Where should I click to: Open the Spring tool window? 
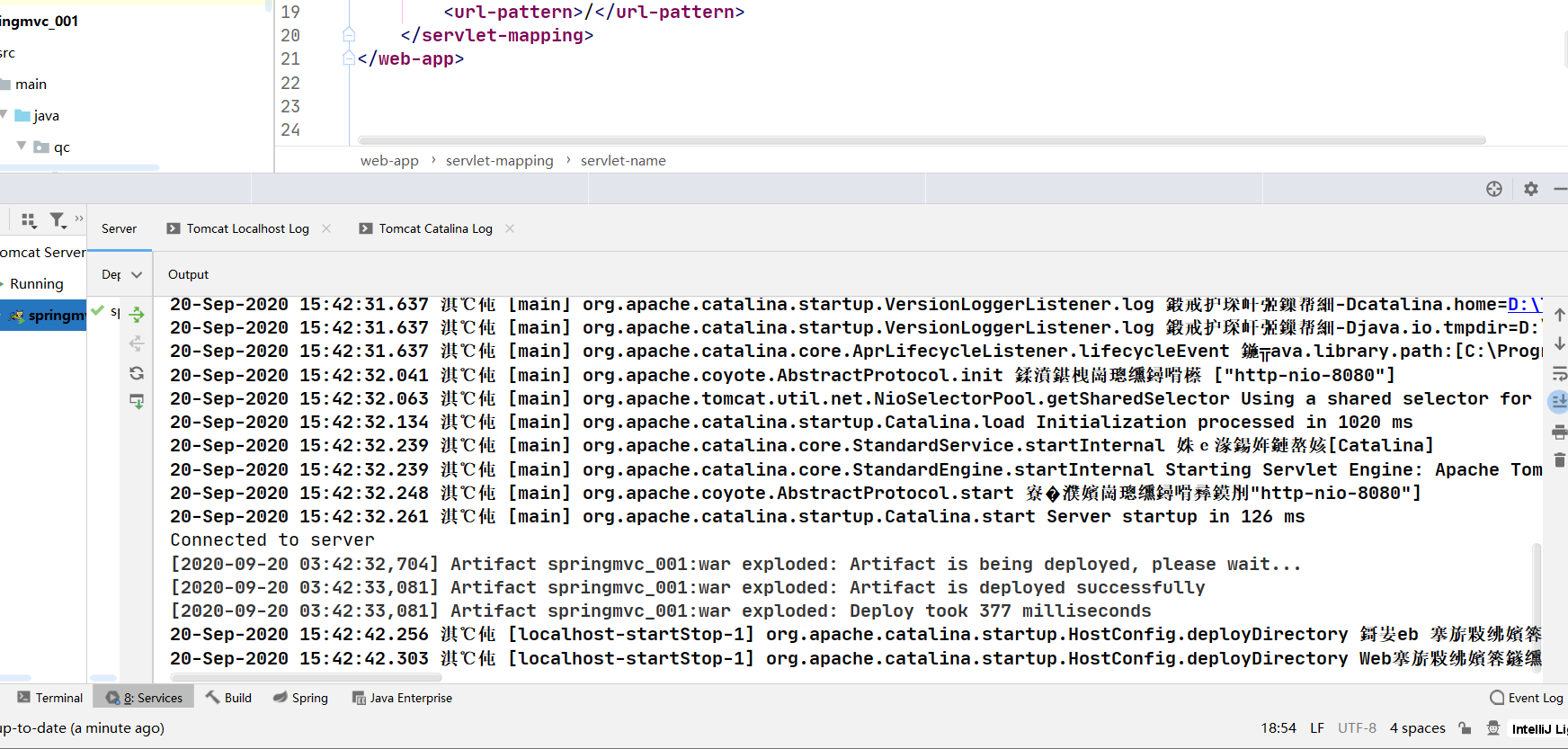coord(300,698)
